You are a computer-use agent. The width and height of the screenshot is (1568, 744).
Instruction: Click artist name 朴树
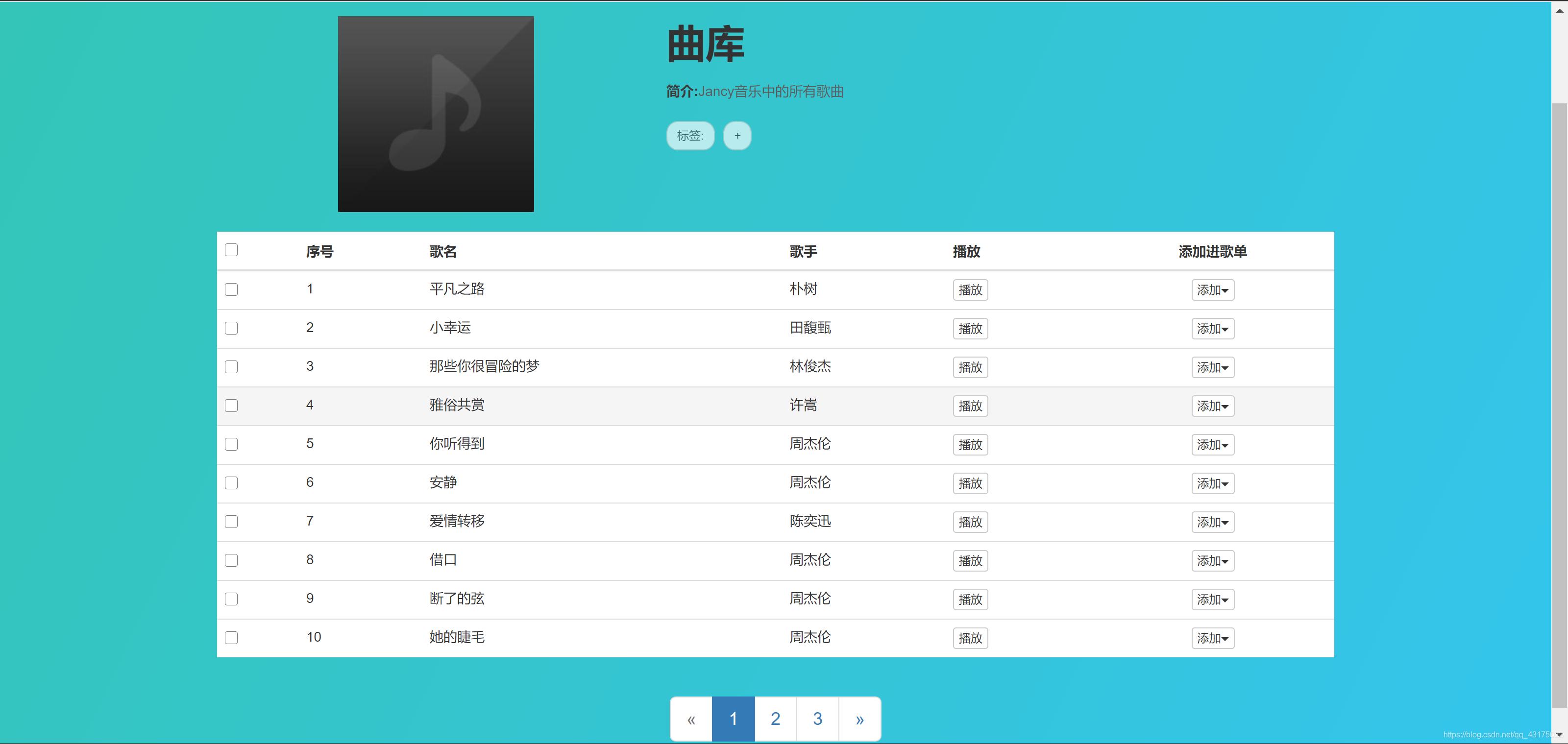[x=804, y=289]
